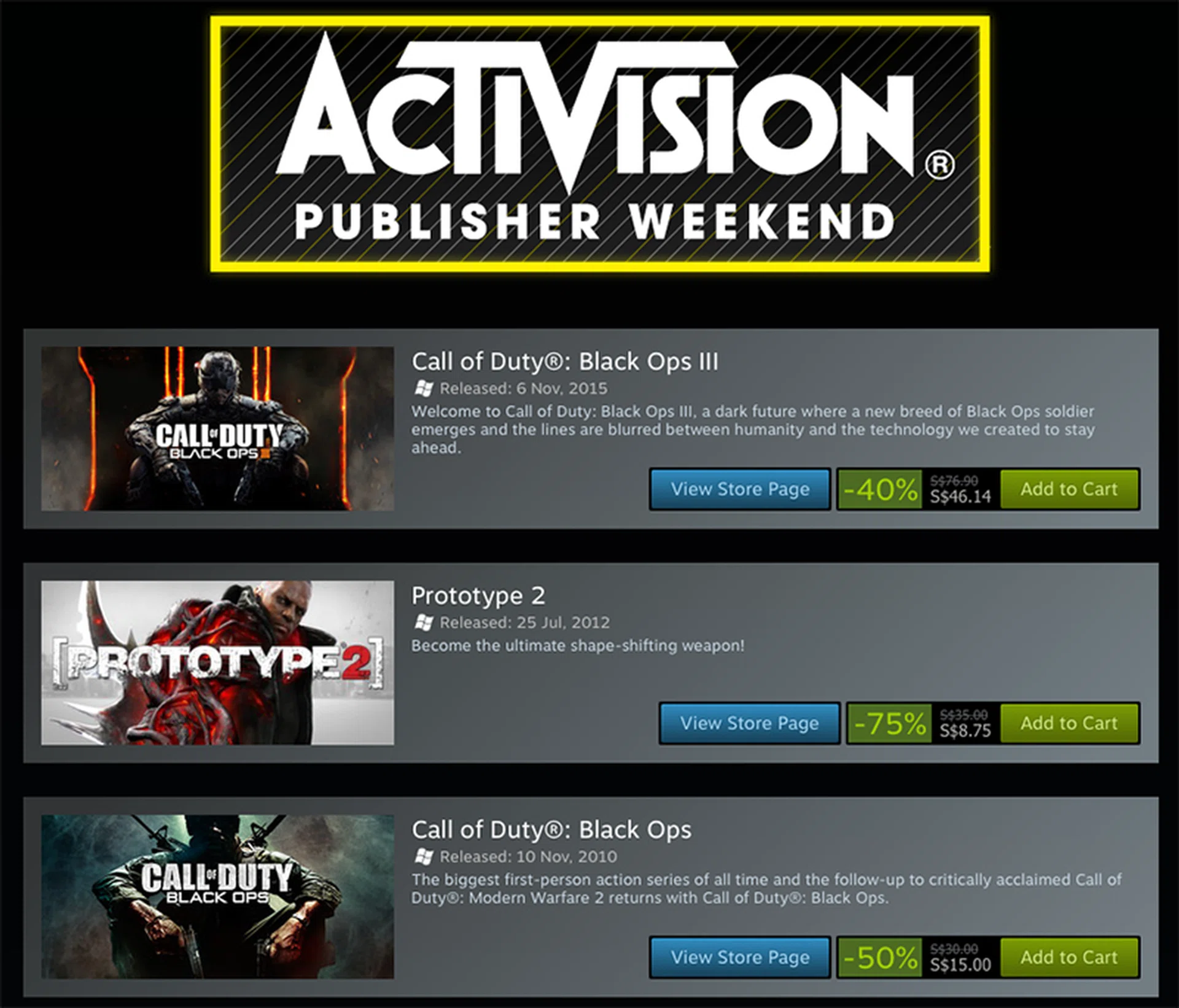Click Windows icon next to Black Ops 2010 release
The width and height of the screenshot is (1179, 1008).
[x=424, y=856]
